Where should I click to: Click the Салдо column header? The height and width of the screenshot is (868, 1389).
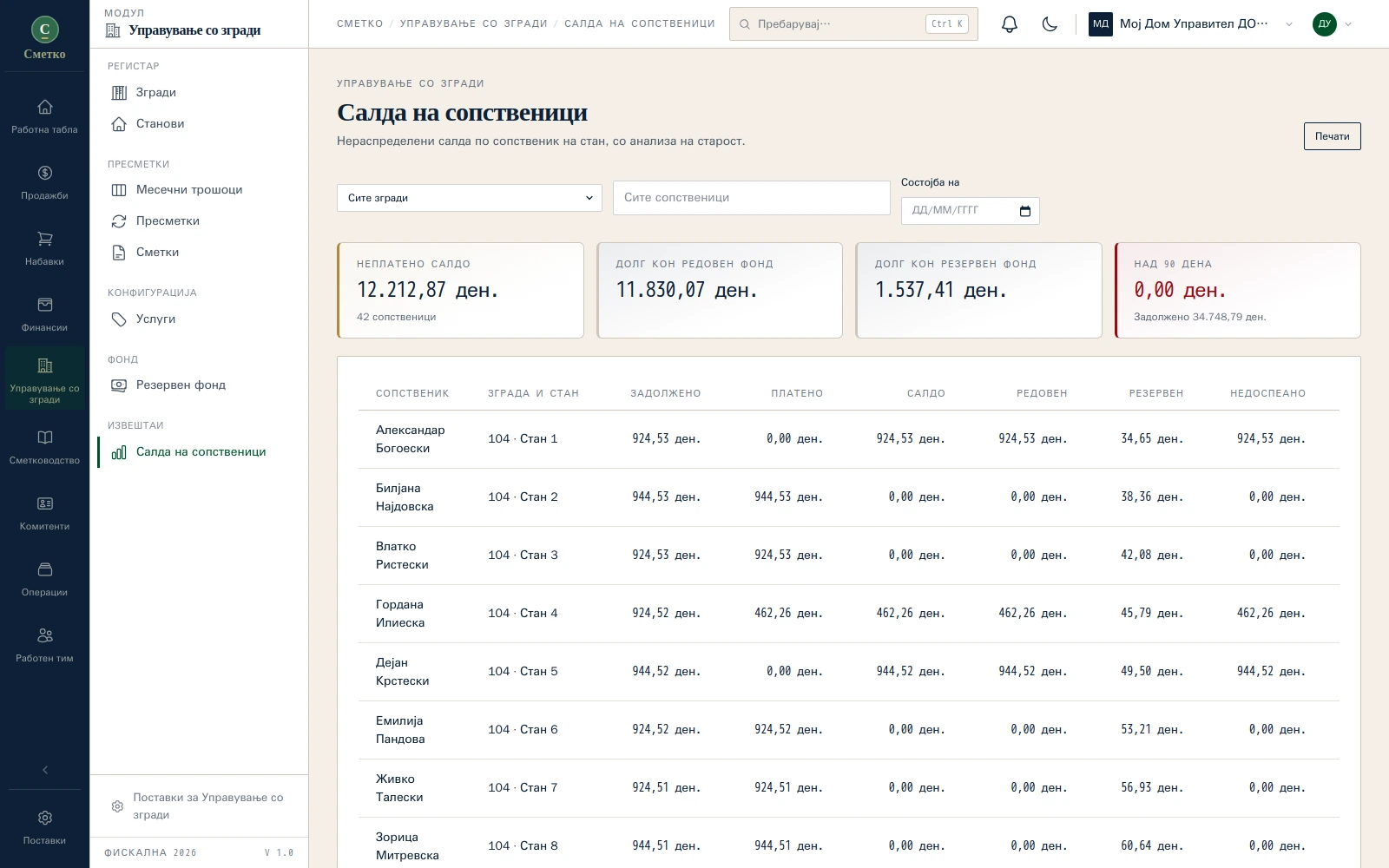click(x=926, y=393)
